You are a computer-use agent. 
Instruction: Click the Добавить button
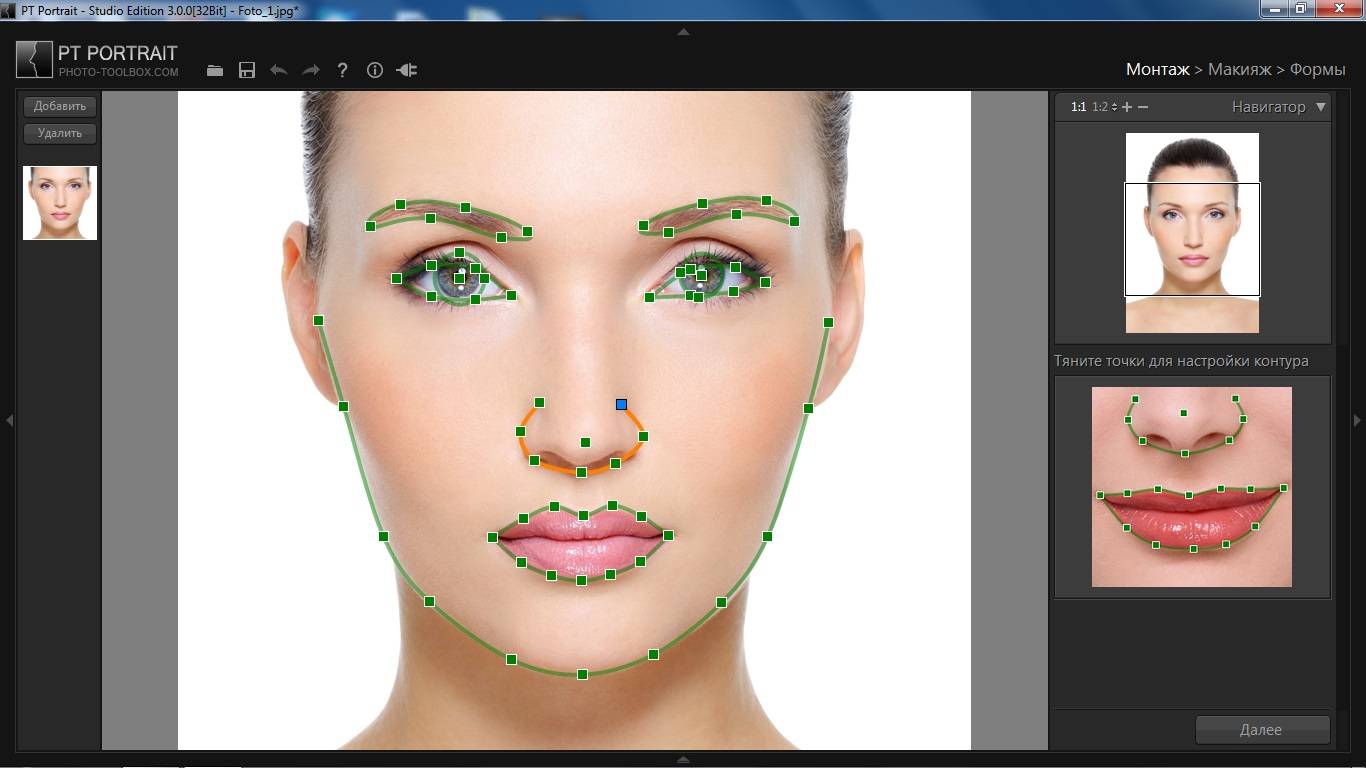[x=60, y=106]
